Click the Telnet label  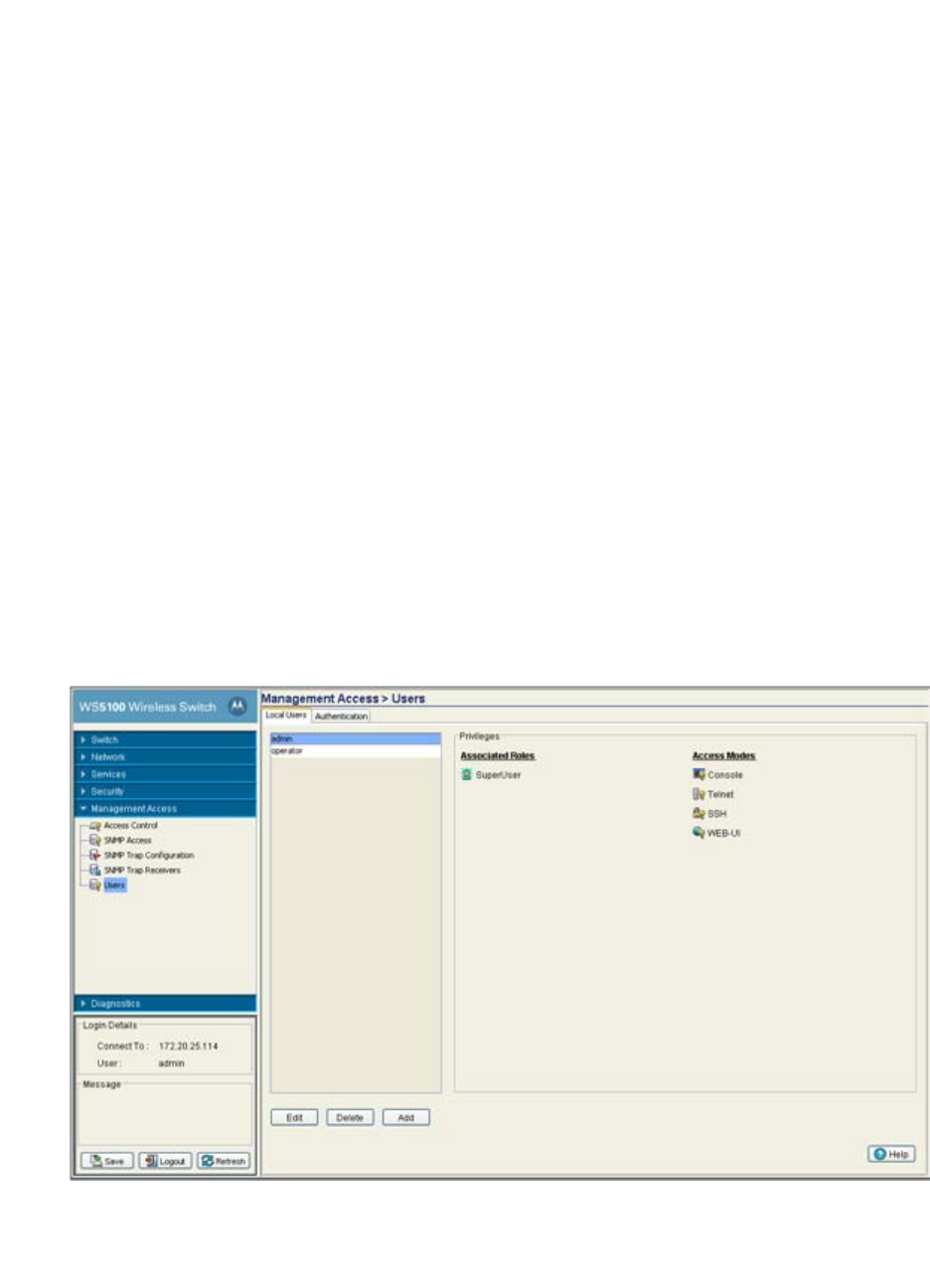coord(720,794)
